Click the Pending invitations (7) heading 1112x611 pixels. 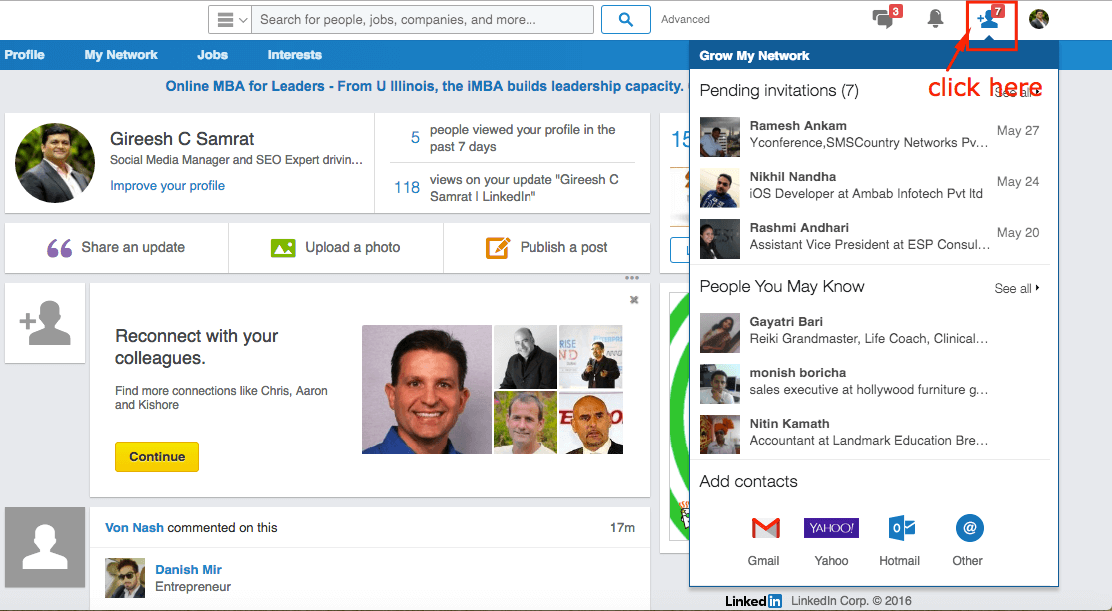(x=779, y=91)
